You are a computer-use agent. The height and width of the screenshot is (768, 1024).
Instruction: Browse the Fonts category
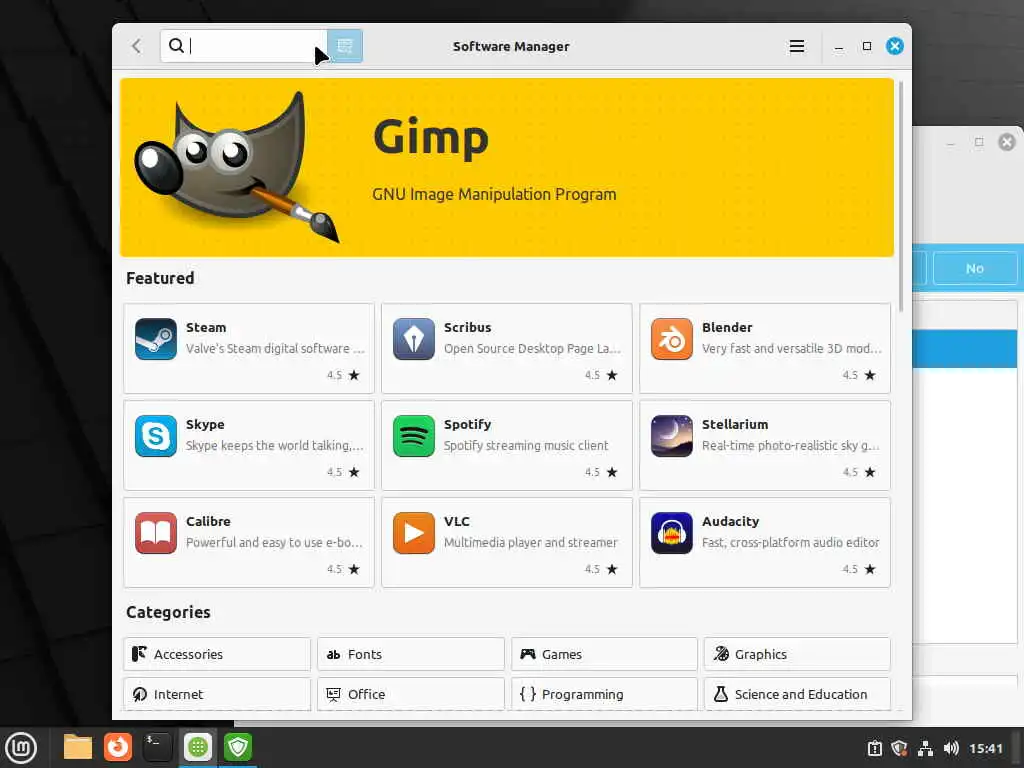[x=411, y=654]
